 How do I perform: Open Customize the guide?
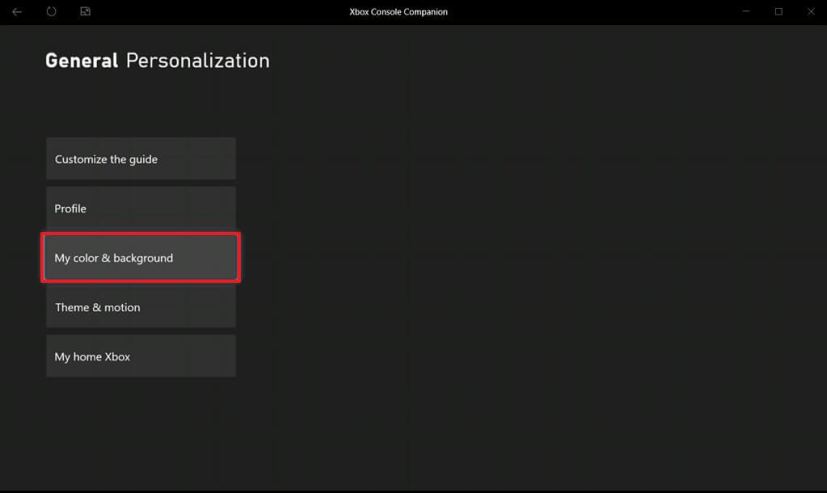pos(141,159)
